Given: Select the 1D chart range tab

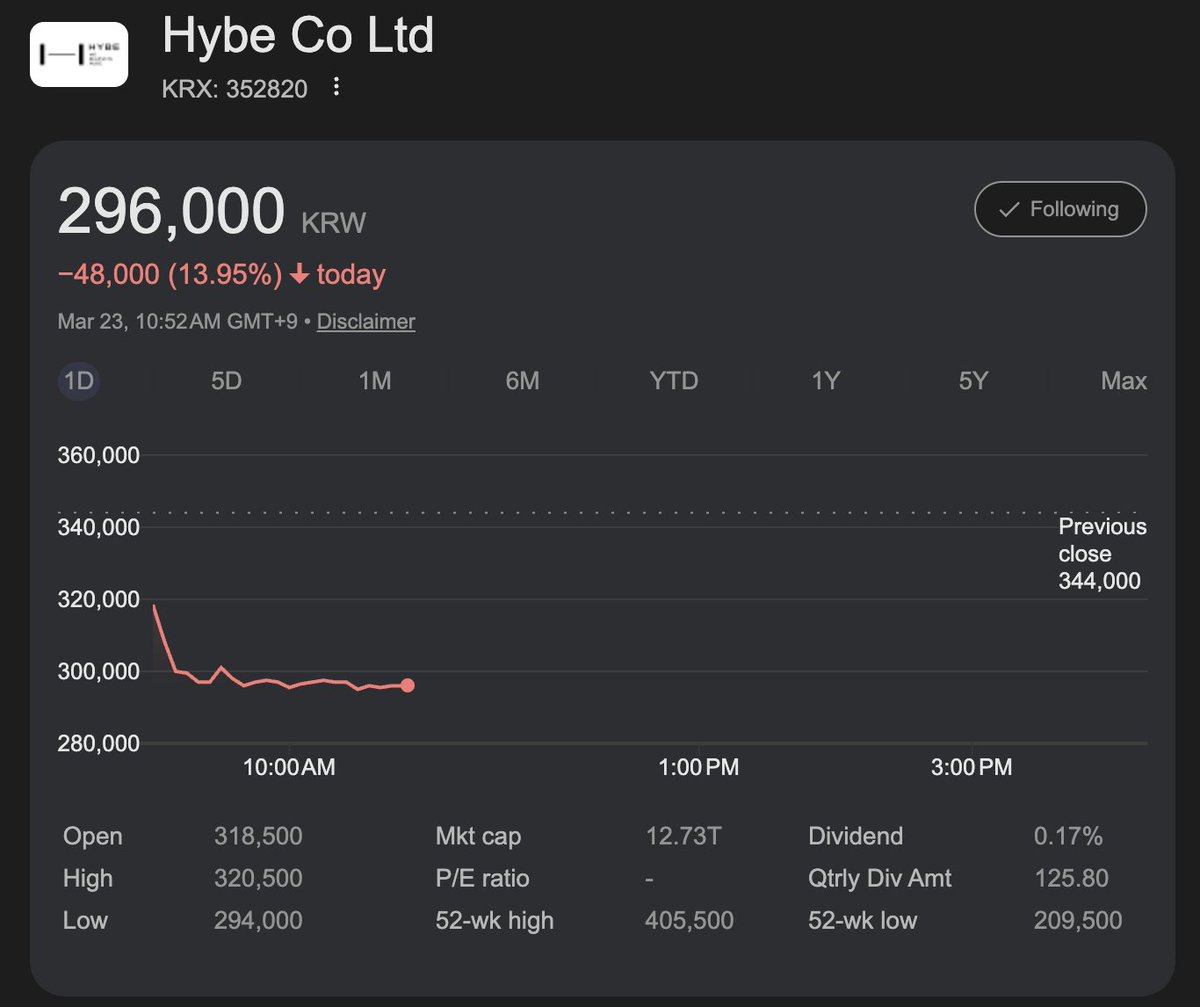Looking at the screenshot, I should click(78, 381).
